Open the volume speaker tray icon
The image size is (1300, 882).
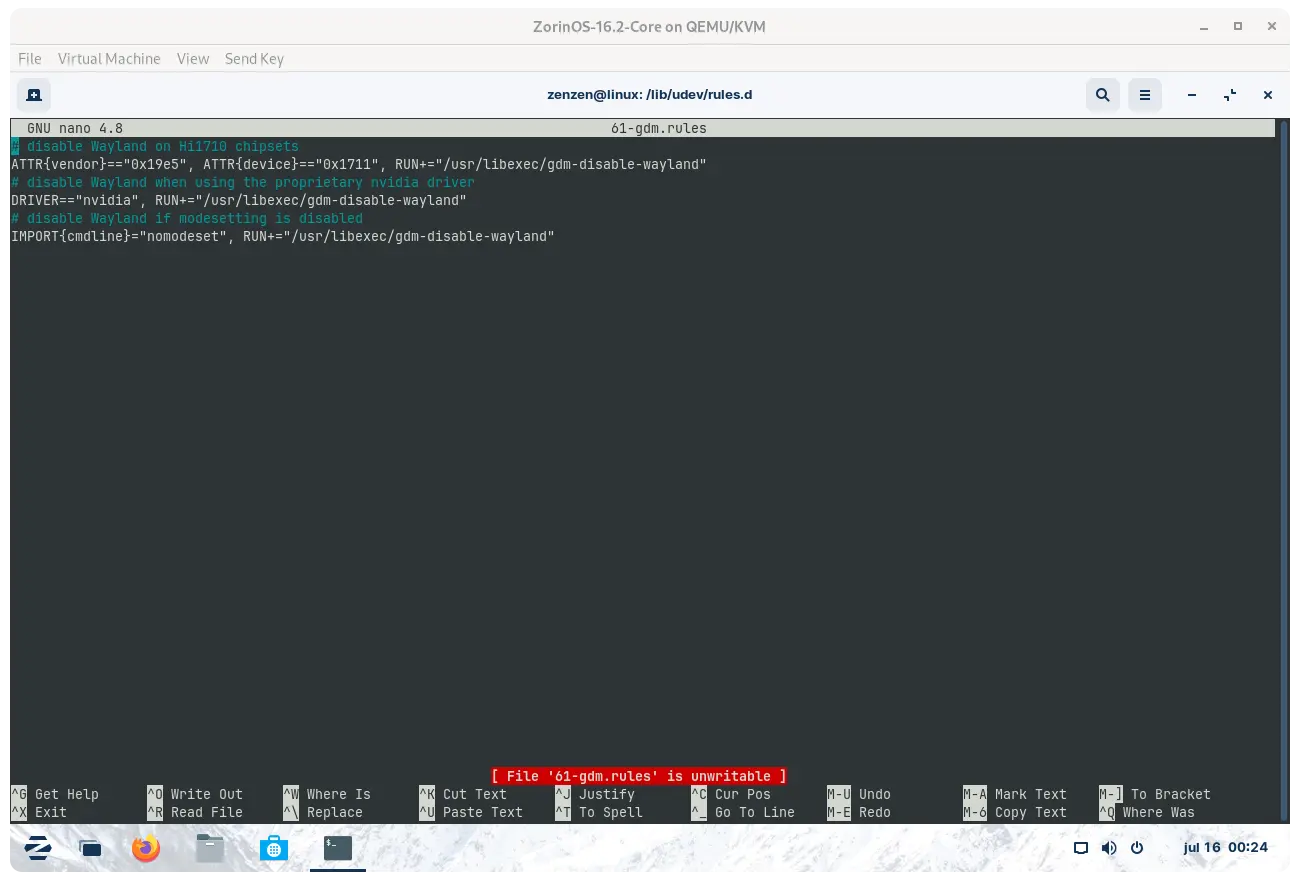coord(1109,848)
